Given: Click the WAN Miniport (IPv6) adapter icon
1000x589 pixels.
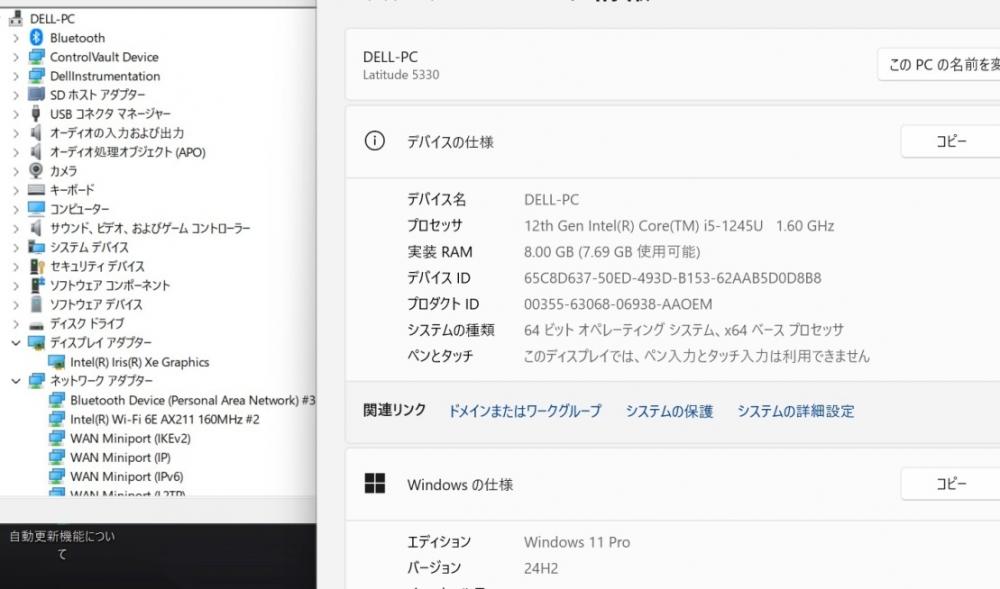Looking at the screenshot, I should [x=57, y=476].
